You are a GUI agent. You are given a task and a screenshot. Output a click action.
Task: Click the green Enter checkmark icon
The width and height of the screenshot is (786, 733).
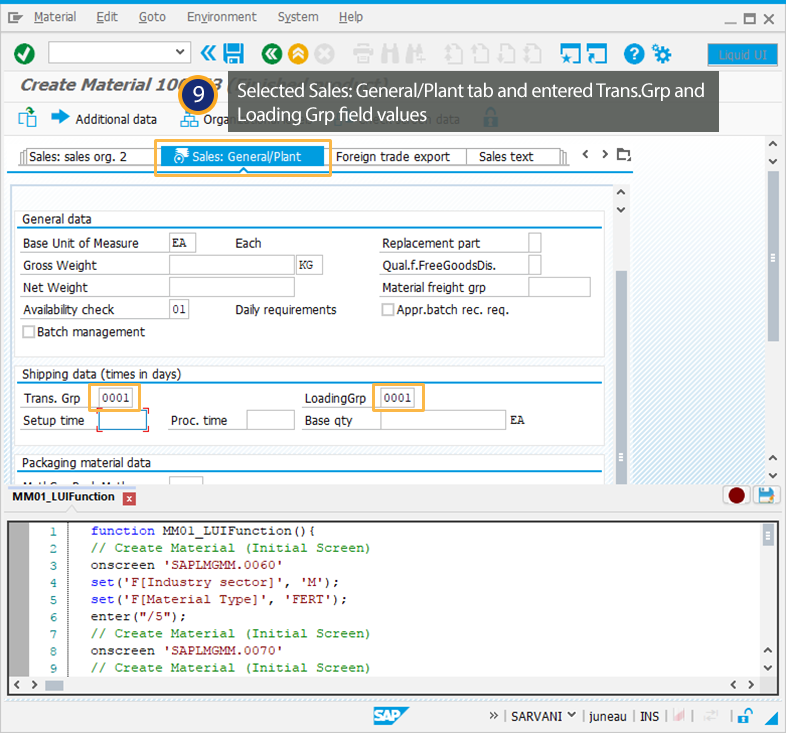pos(24,54)
